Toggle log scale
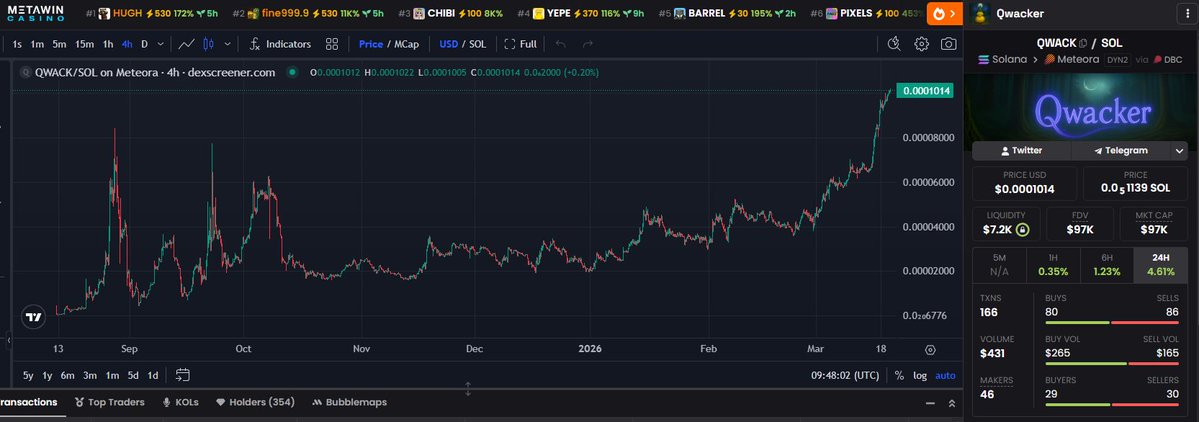Screen dimensions: 1199x422 click(920, 375)
